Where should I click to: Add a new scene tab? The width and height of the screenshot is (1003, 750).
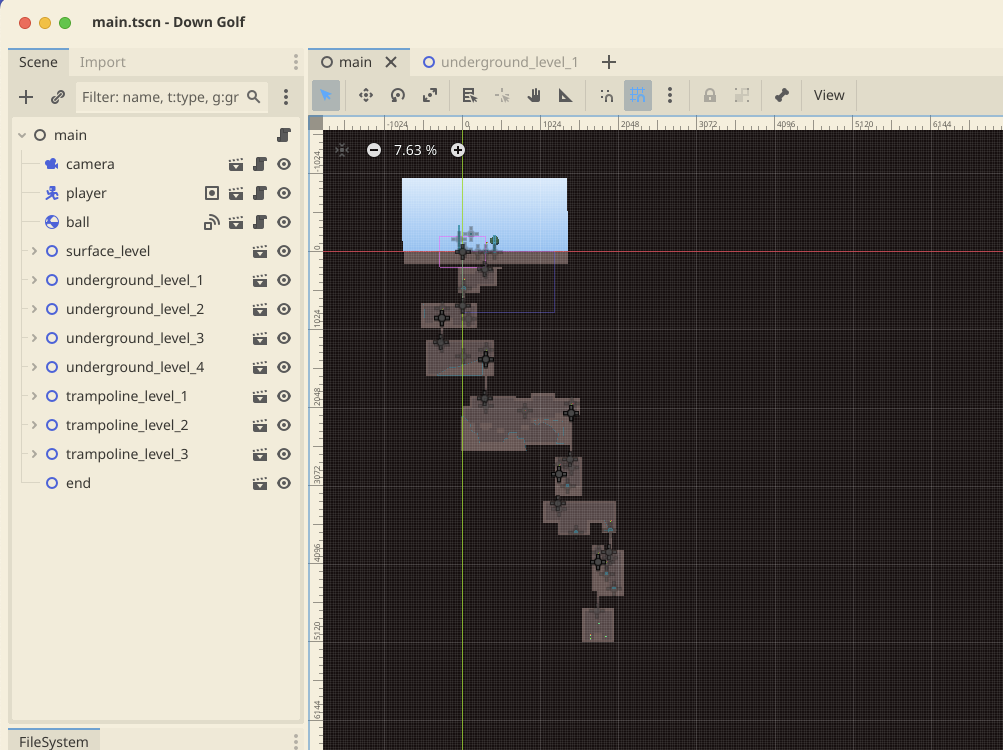[609, 62]
